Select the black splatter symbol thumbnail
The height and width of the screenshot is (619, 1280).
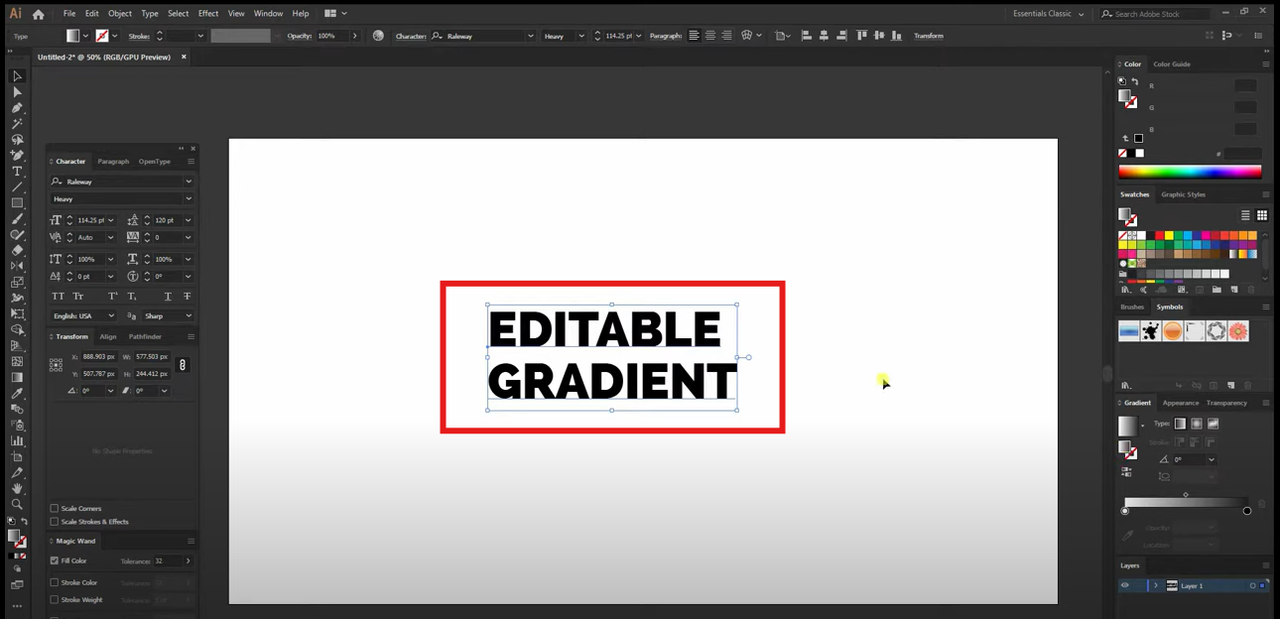pos(1151,331)
